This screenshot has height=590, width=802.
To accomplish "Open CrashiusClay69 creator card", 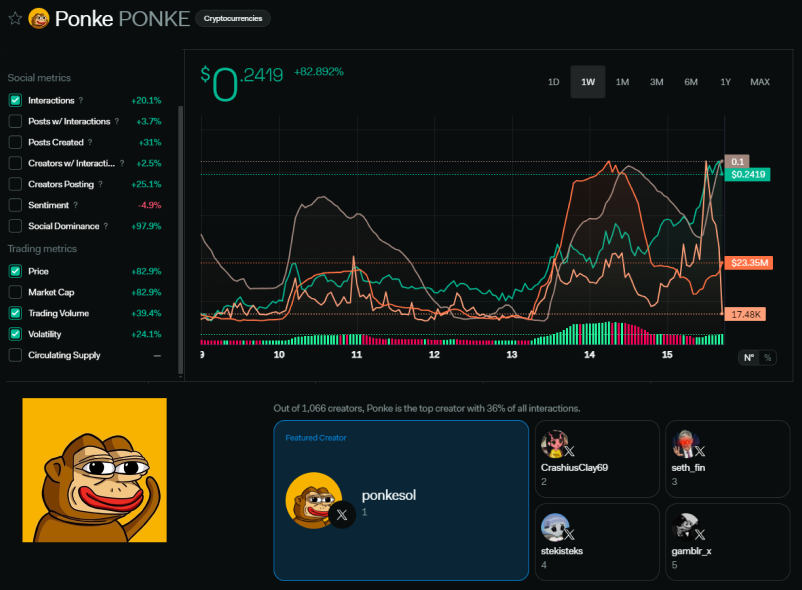I will [597, 459].
